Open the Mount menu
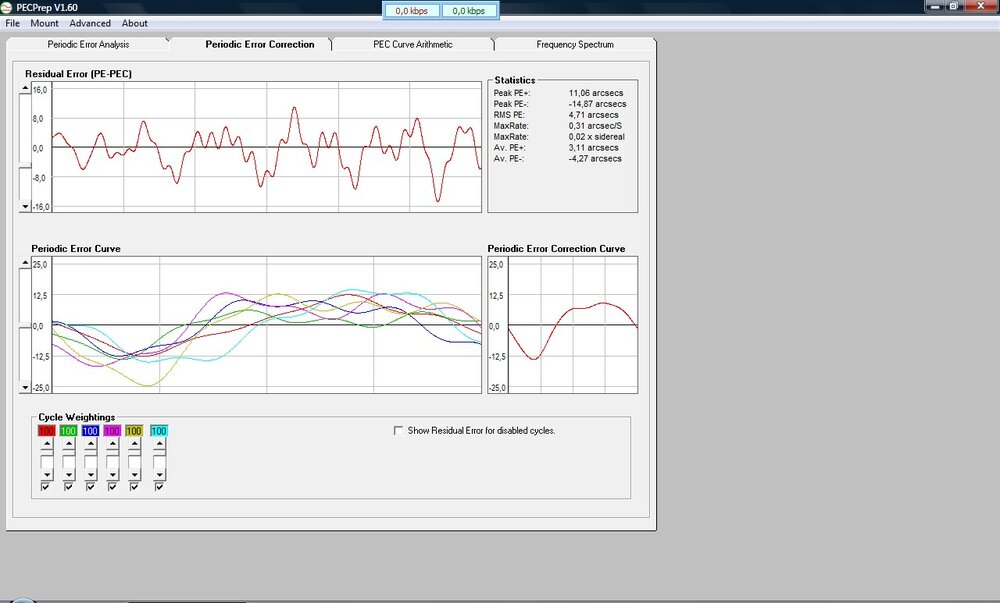 point(44,23)
